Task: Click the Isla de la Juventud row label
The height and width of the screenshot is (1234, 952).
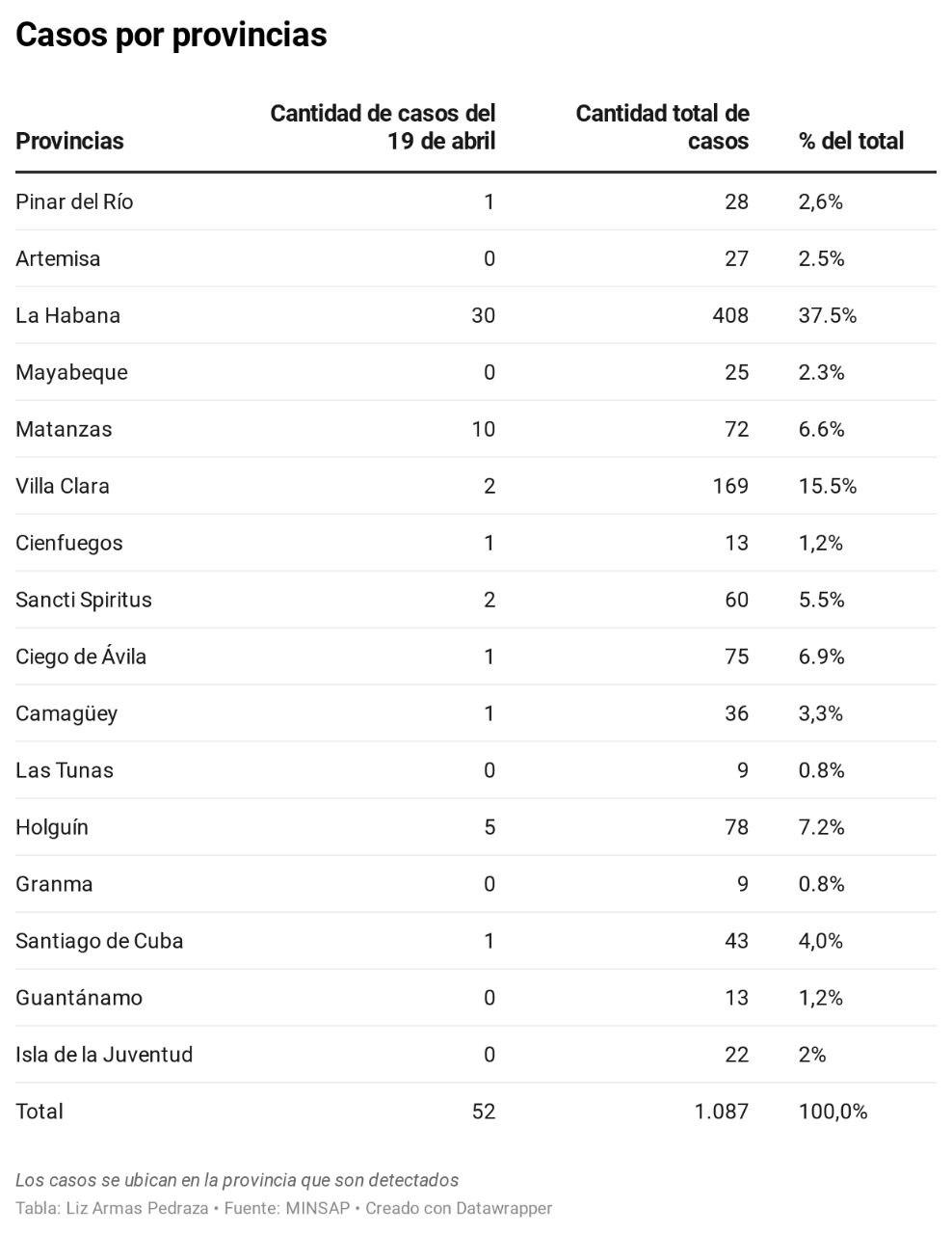Action: point(104,1055)
